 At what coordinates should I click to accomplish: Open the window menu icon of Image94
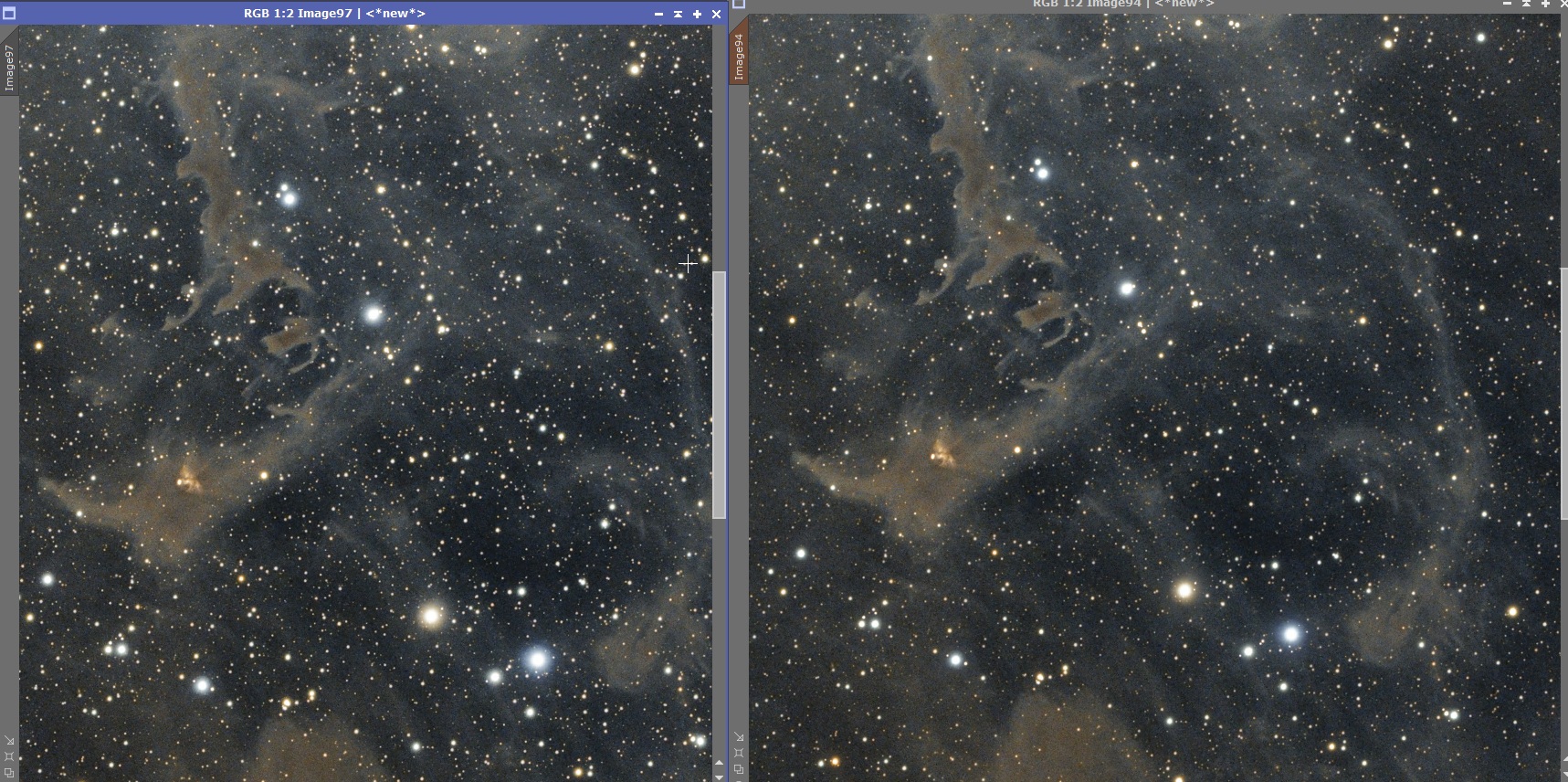pos(739,5)
